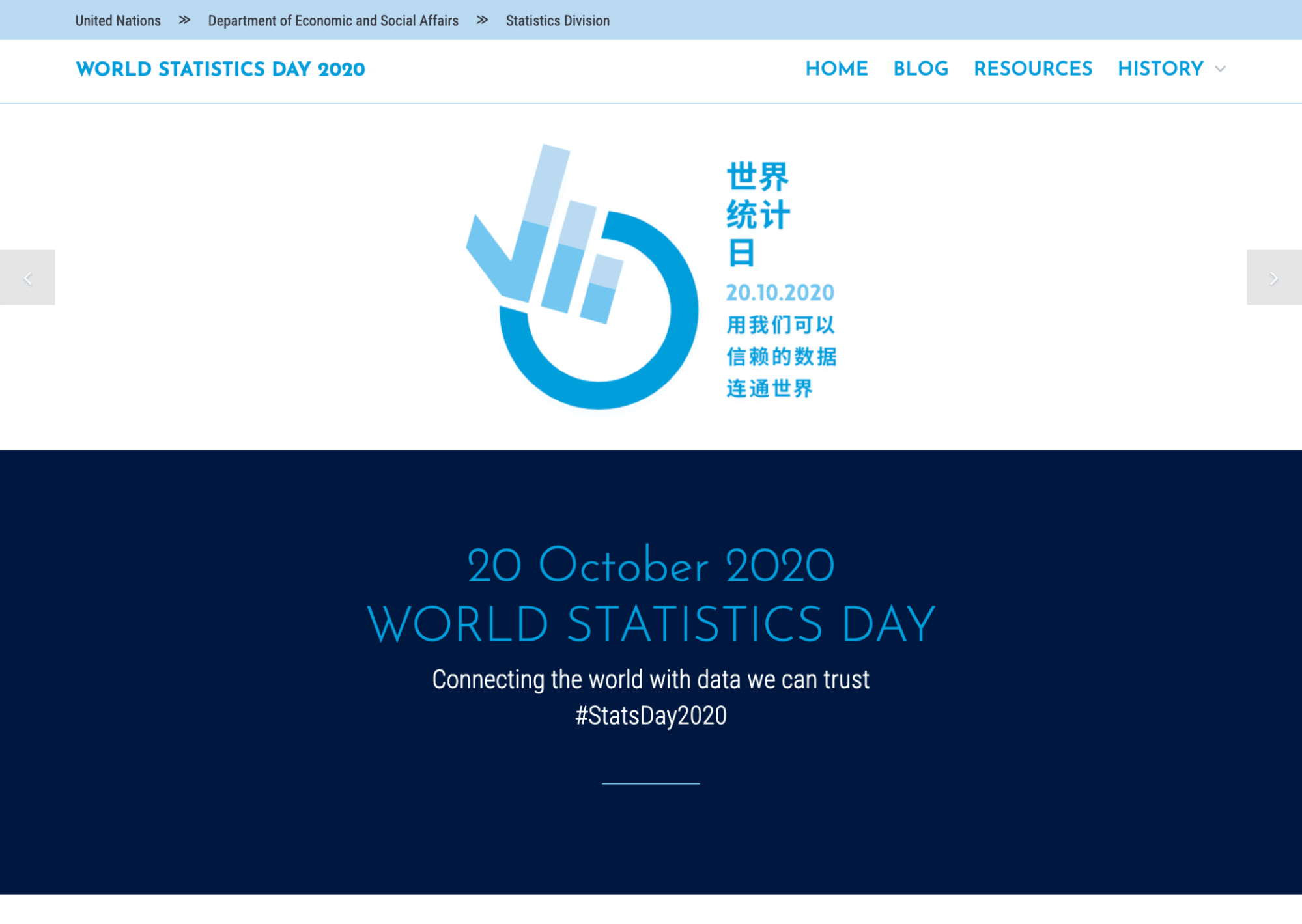Click the 20.10.2020 date in the slide
The height and width of the screenshot is (924, 1302).
tap(780, 292)
